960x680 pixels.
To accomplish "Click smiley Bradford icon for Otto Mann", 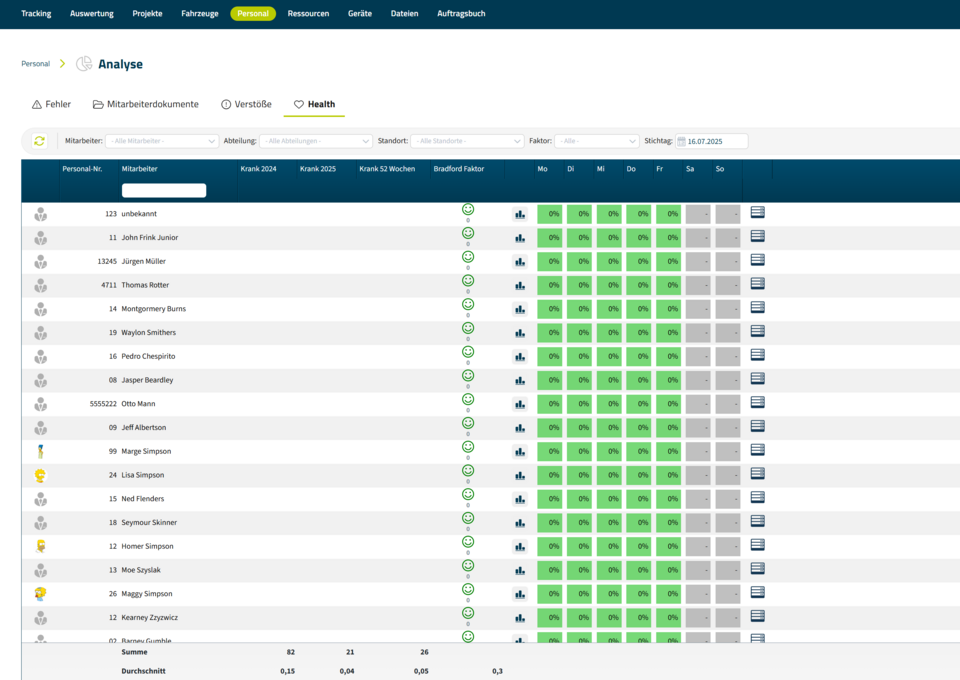I will point(467,400).
